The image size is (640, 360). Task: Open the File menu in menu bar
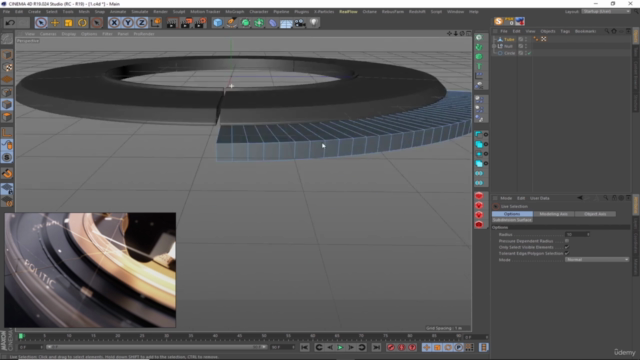click(x=7, y=12)
